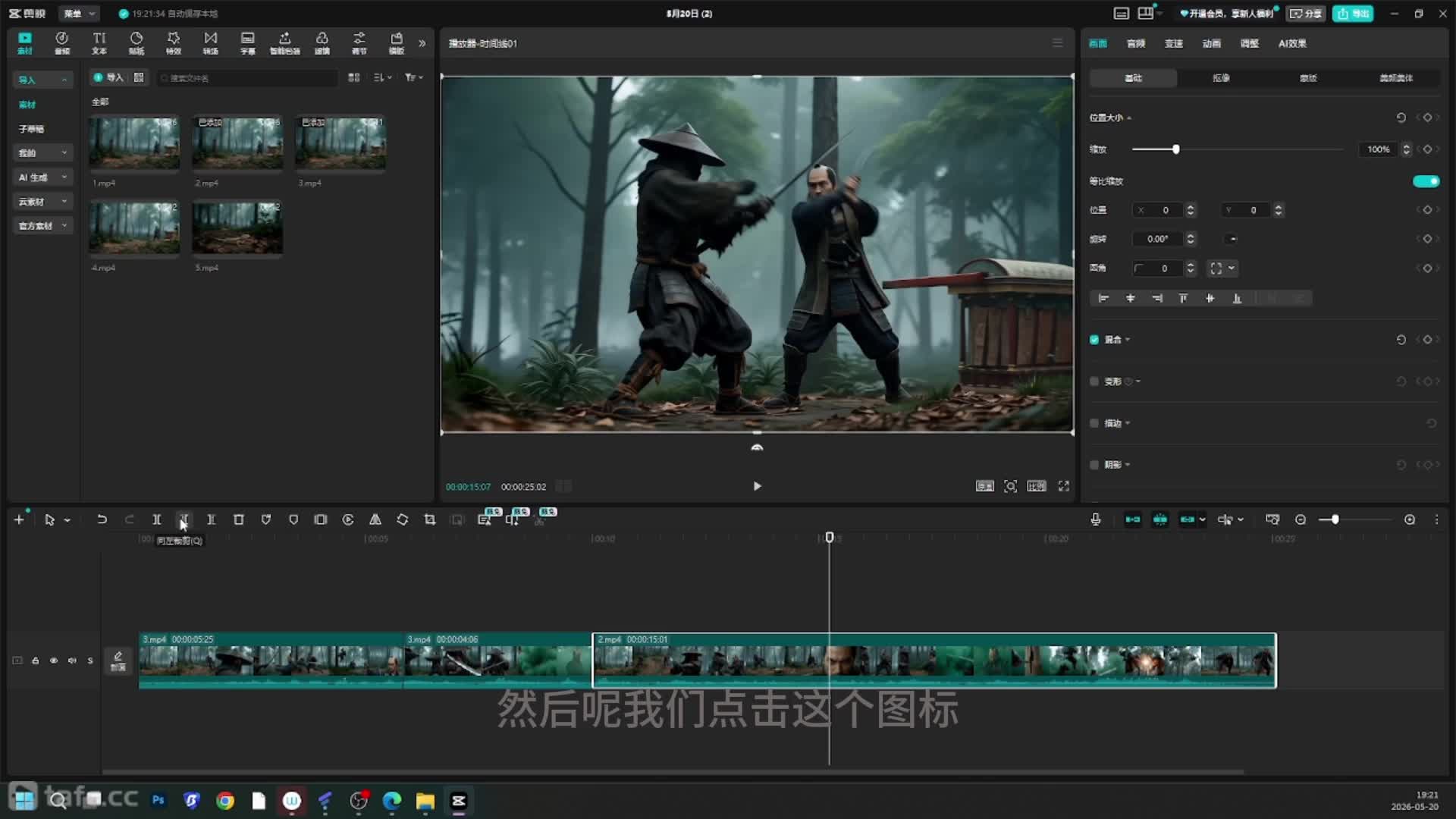Expand the AI 生成 section in sidebar
The width and height of the screenshot is (1456, 819).
43,177
